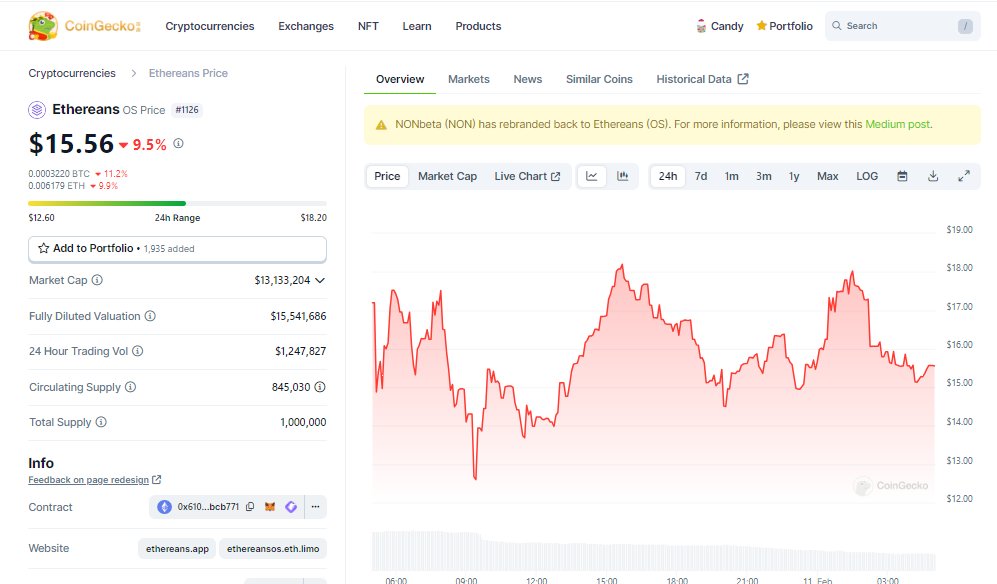The image size is (997, 584).
Task: Open ethereansos.eth.limo website link
Action: pos(273,548)
